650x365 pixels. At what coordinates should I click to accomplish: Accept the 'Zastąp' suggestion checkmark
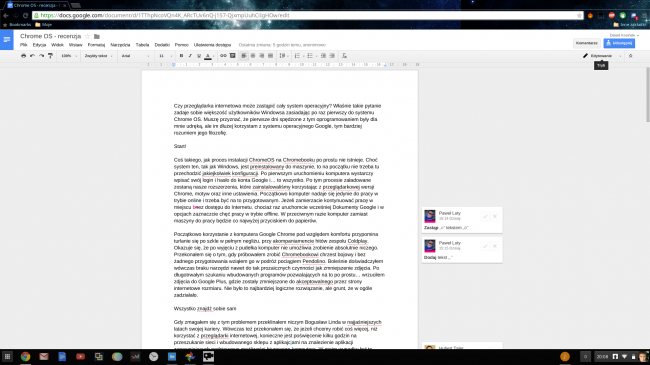tap(485, 216)
